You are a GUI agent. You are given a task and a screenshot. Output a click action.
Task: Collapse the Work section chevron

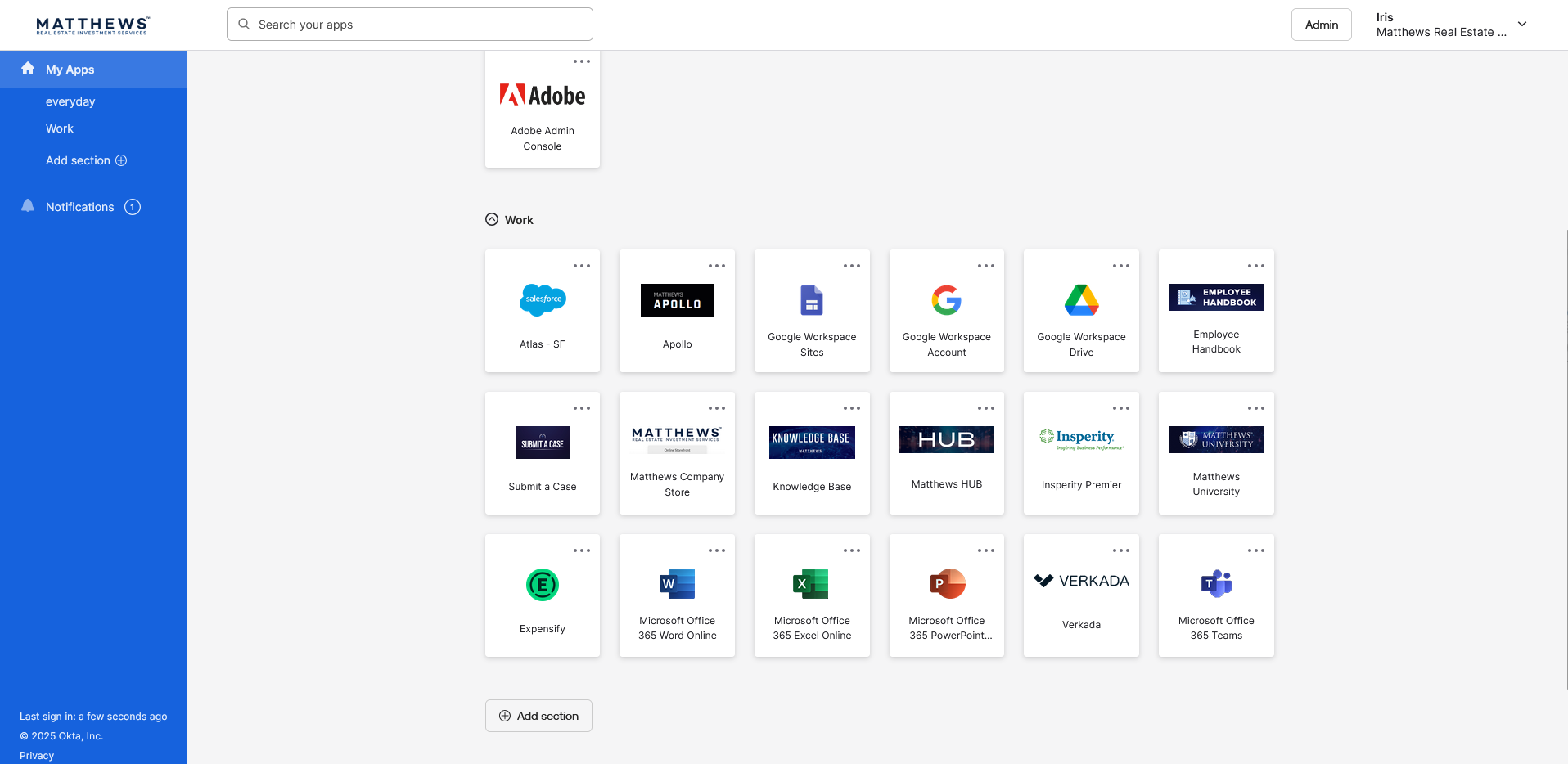[x=492, y=219]
